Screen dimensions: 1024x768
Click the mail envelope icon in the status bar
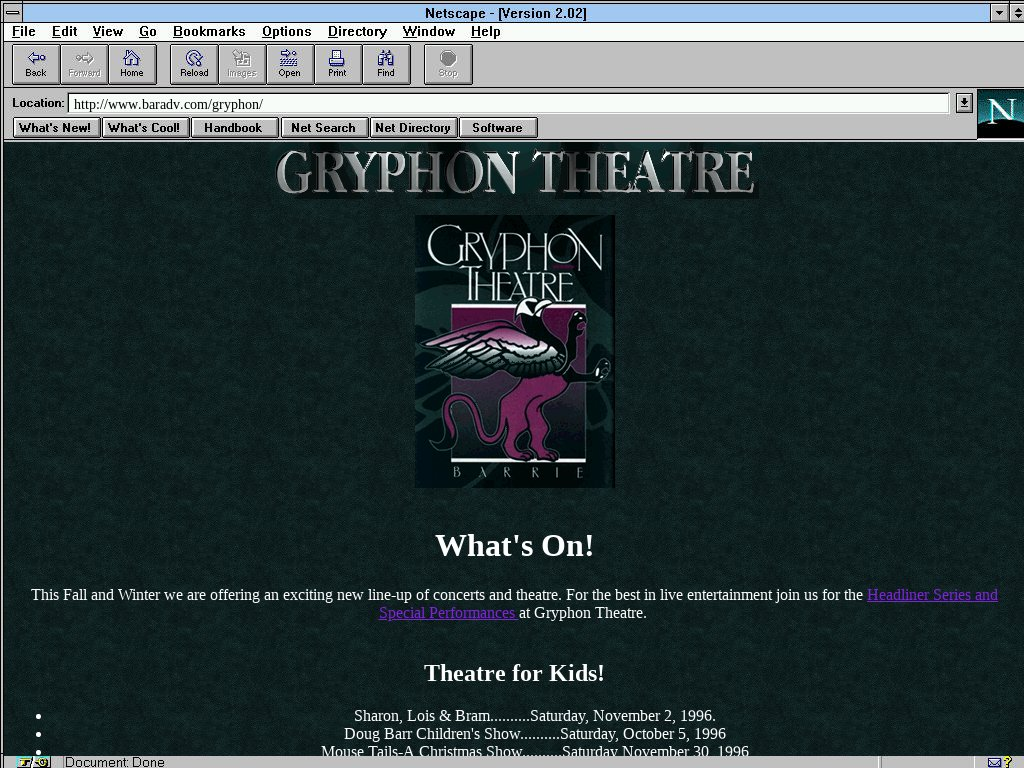click(995, 762)
